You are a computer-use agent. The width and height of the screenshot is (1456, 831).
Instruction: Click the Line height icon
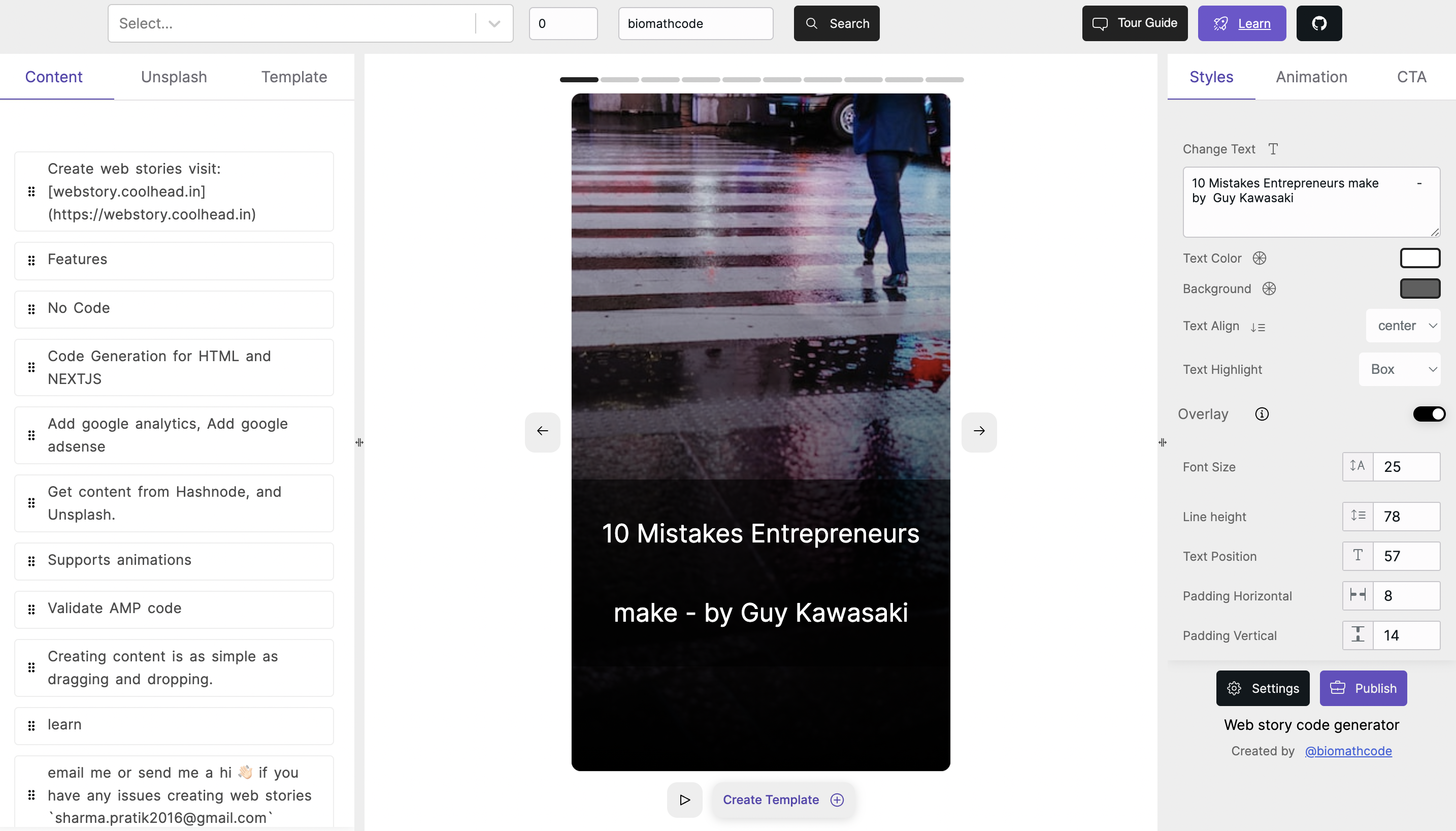pos(1358,516)
